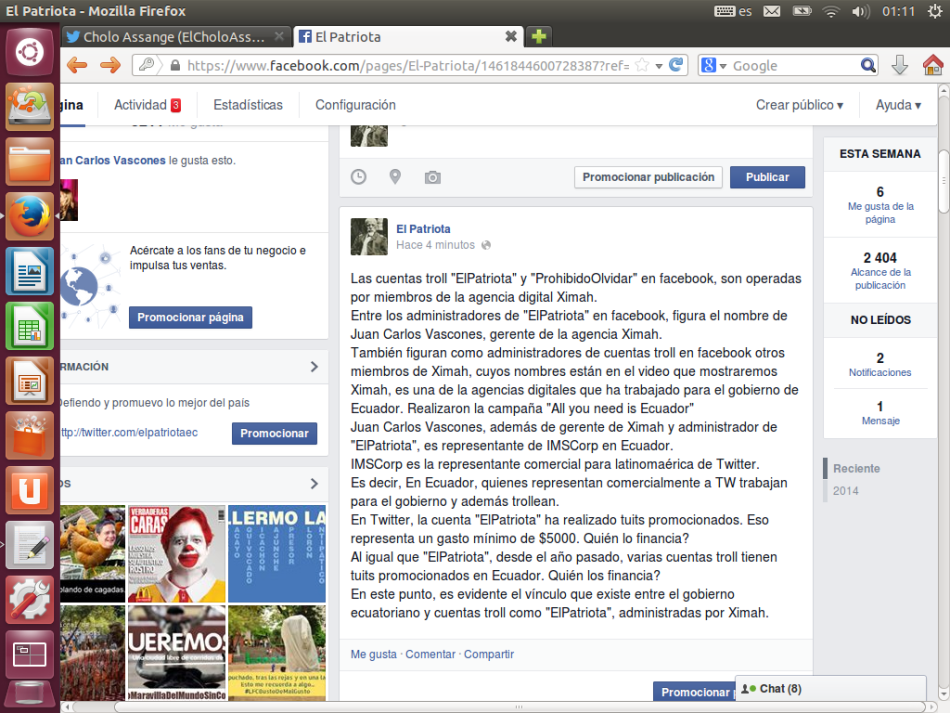Open the Actividad tab
Screen dimensions: 950x713
[x=147, y=105]
